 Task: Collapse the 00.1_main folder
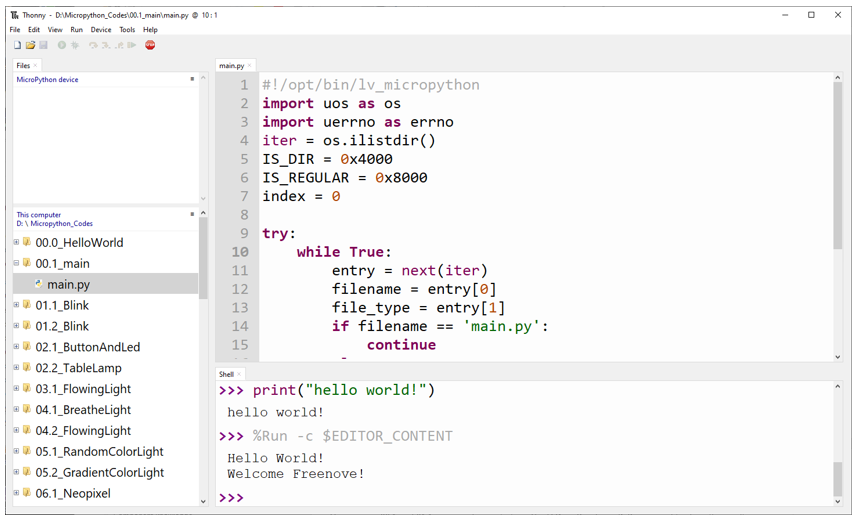click(x=16, y=263)
